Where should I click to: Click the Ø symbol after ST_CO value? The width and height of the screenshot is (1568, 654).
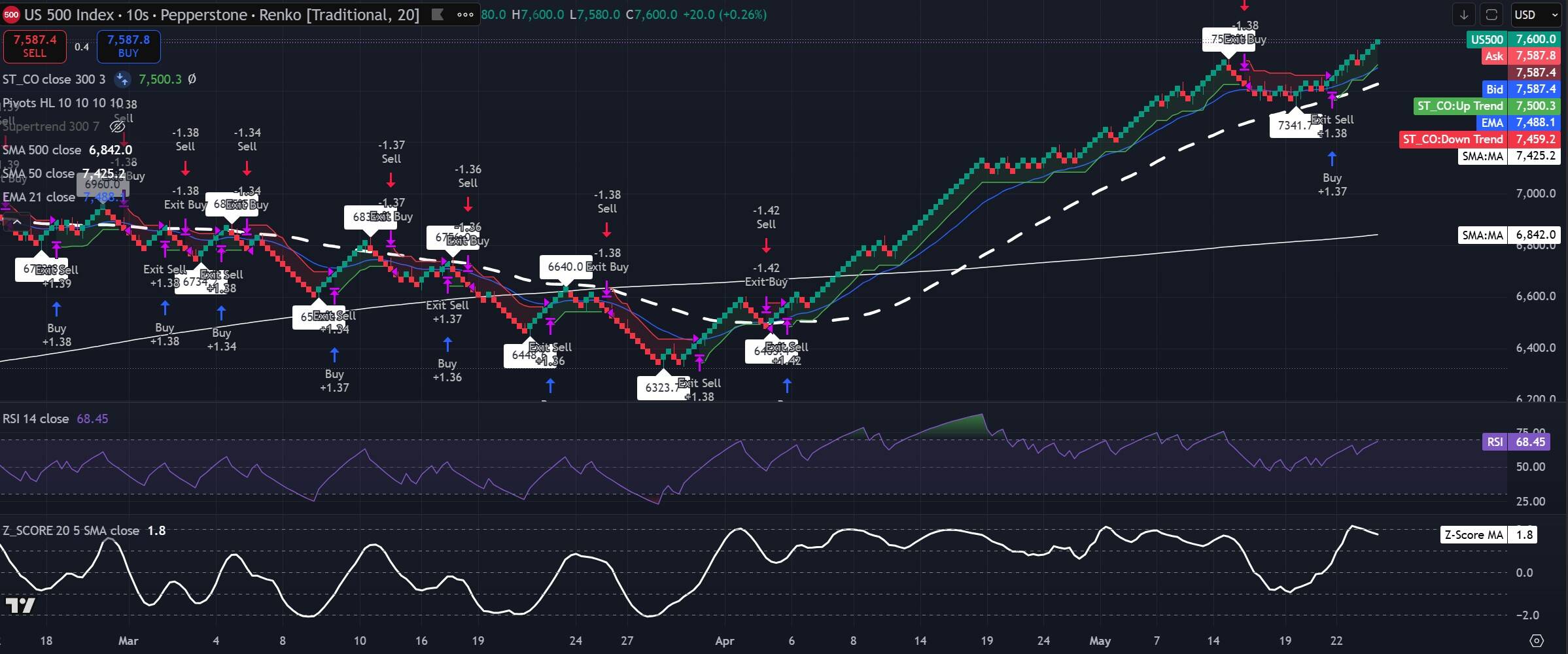point(192,79)
